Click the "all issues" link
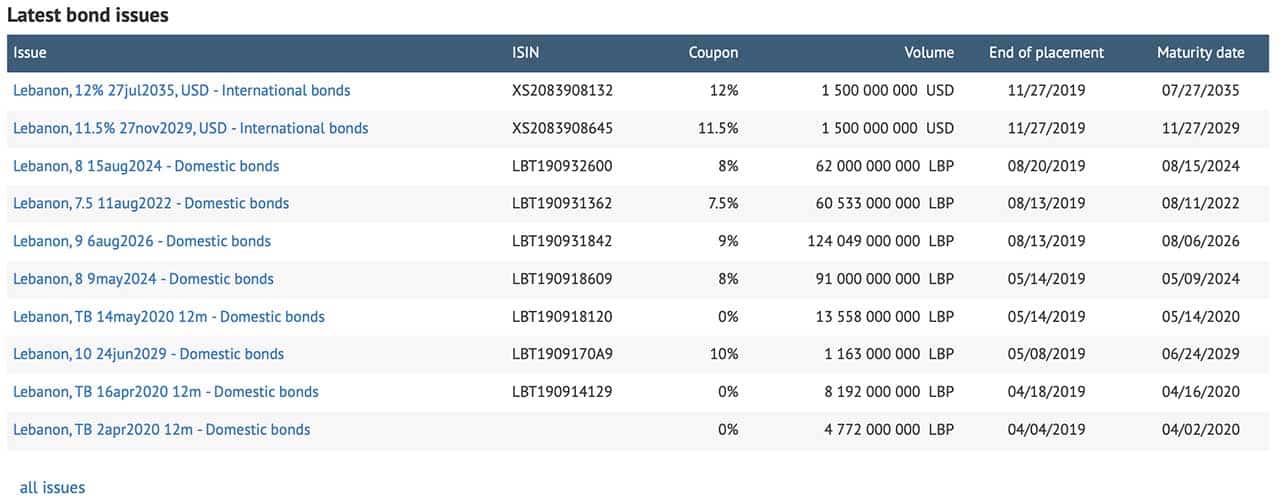This screenshot has height=504, width=1280. click(x=52, y=488)
